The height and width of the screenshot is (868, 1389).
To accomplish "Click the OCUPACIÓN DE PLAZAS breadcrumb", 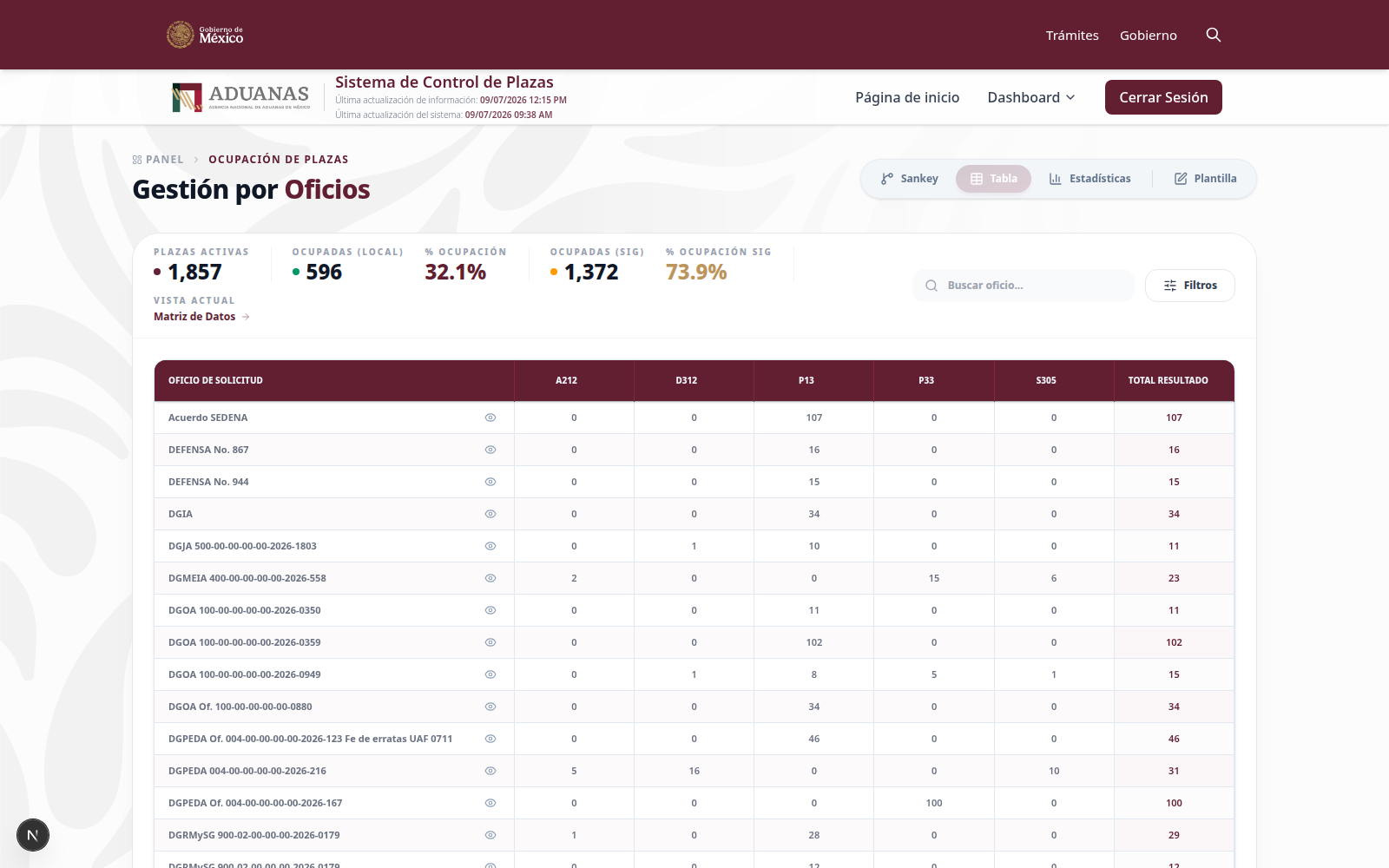I will click(x=279, y=160).
